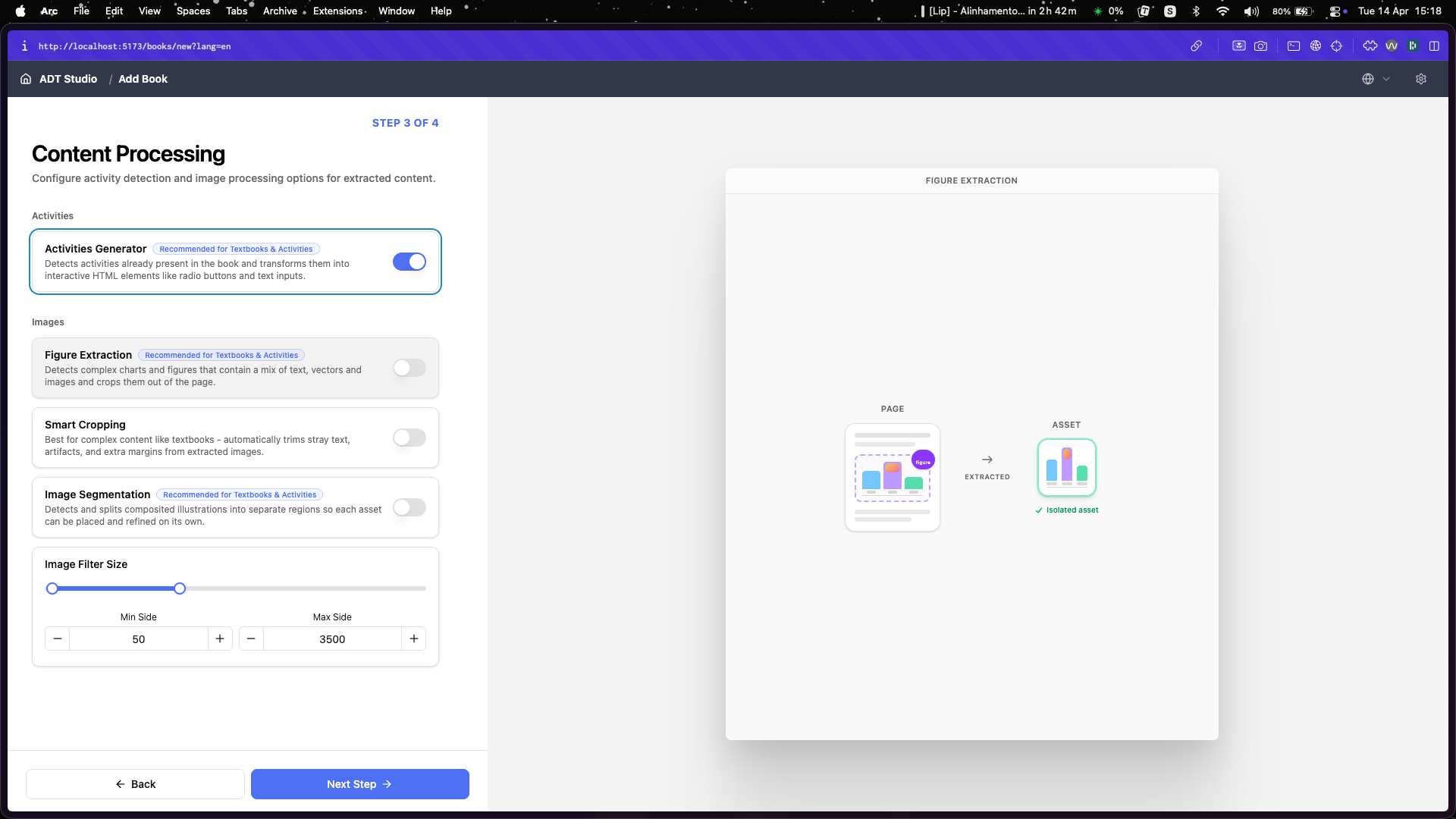1456x819 pixels.
Task: Open the language globe dropdown
Action: coord(1376,79)
